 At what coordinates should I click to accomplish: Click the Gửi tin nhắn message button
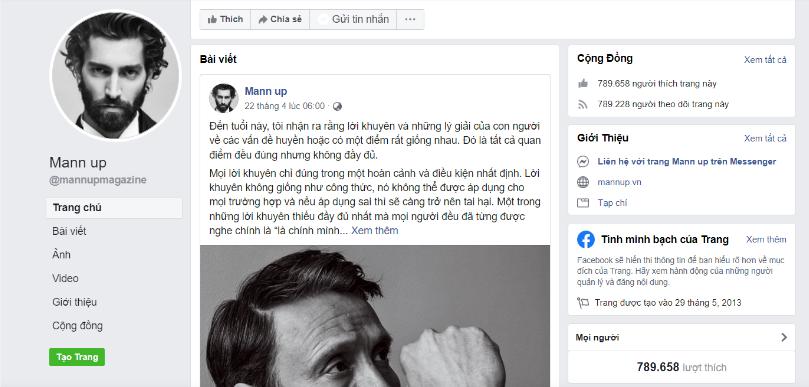[353, 19]
